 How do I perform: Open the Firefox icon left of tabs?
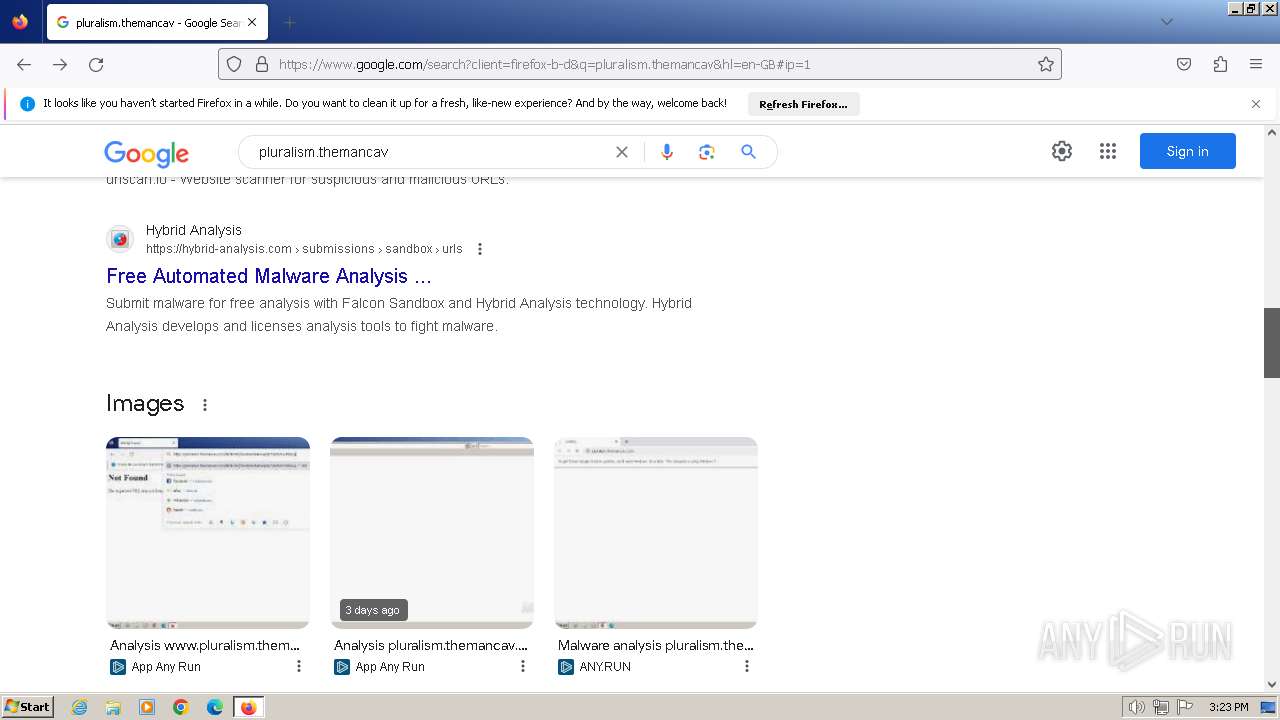[x=20, y=22]
